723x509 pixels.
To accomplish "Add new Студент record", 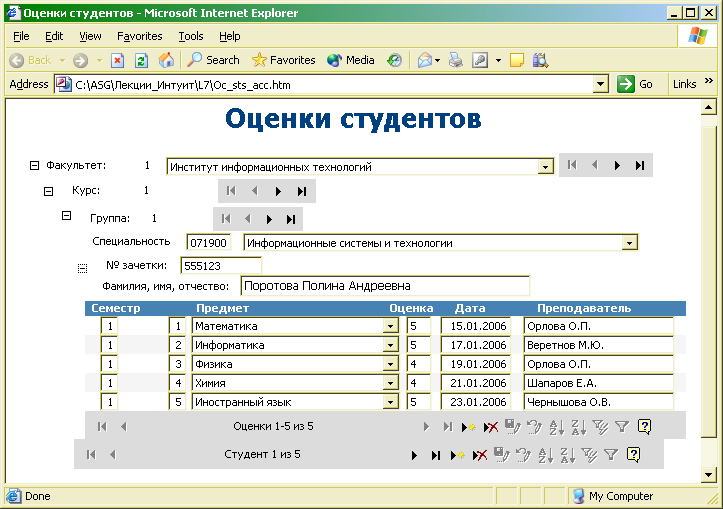I will 457,456.
